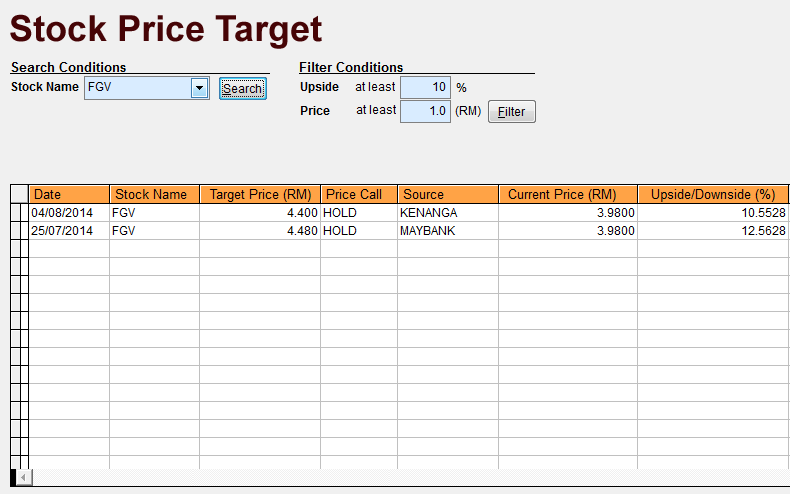Click the Search button
790x494 pixels.
pyautogui.click(x=243, y=89)
